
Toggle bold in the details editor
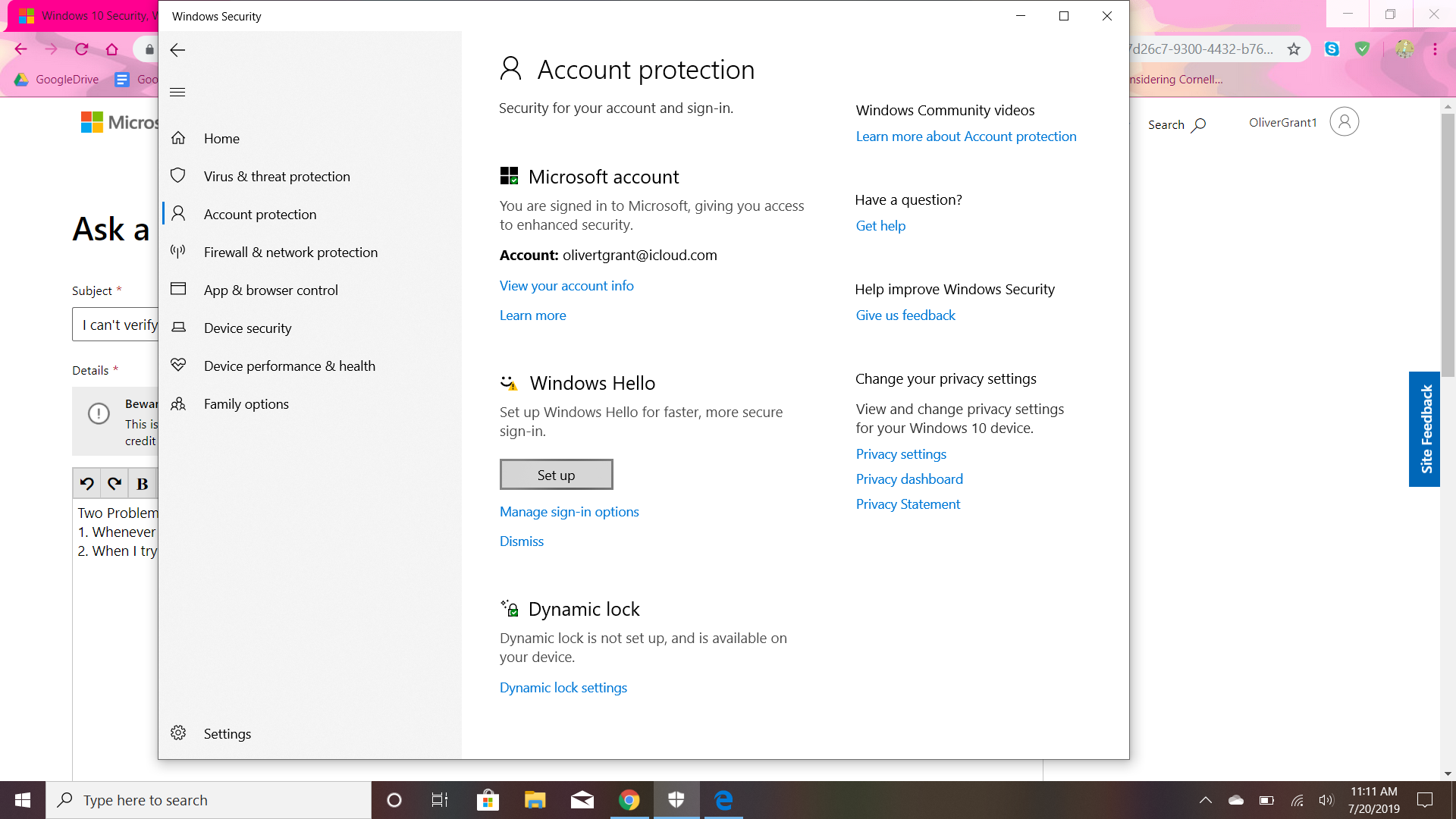[x=142, y=484]
